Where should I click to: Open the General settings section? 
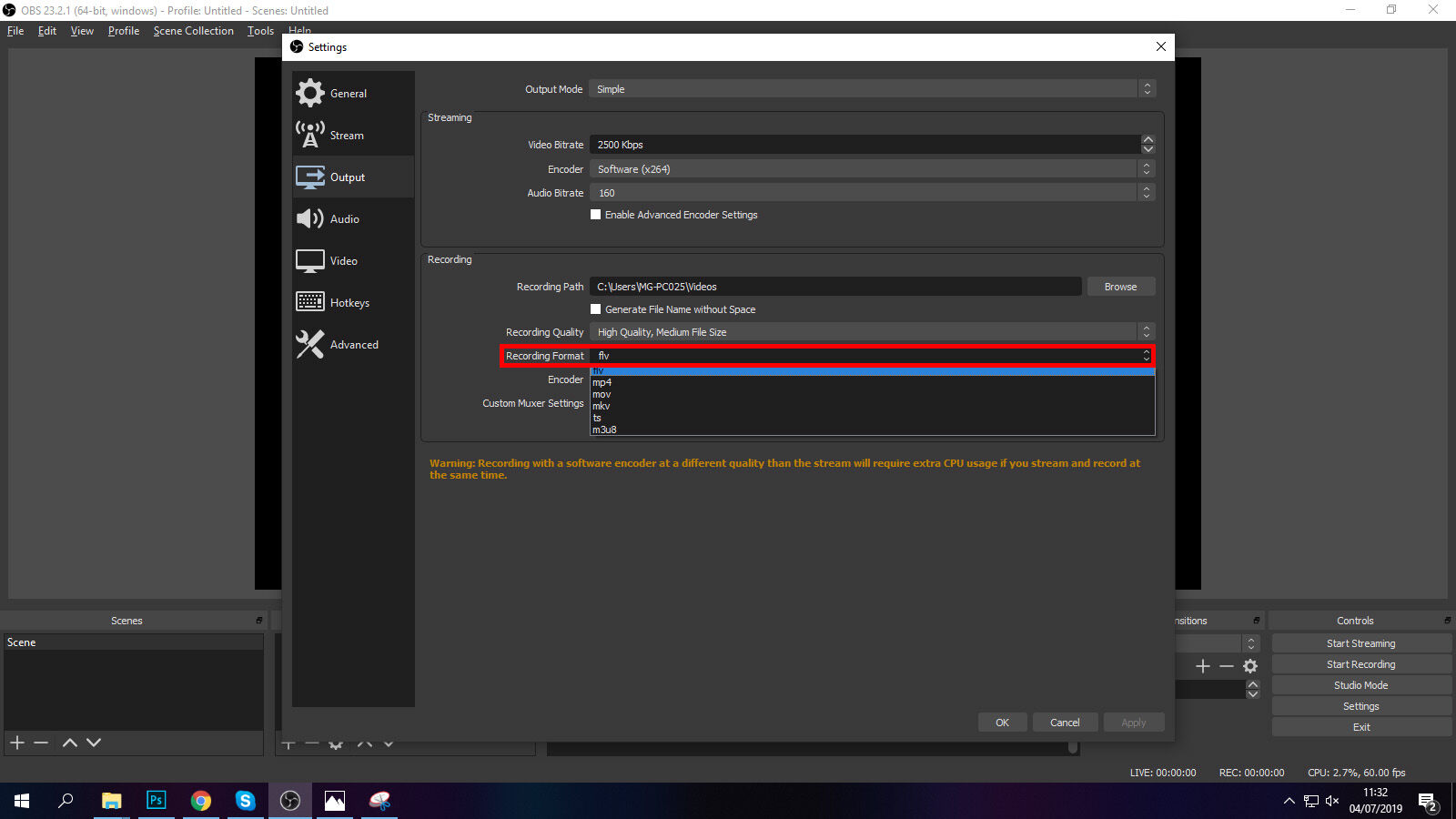pos(350,93)
